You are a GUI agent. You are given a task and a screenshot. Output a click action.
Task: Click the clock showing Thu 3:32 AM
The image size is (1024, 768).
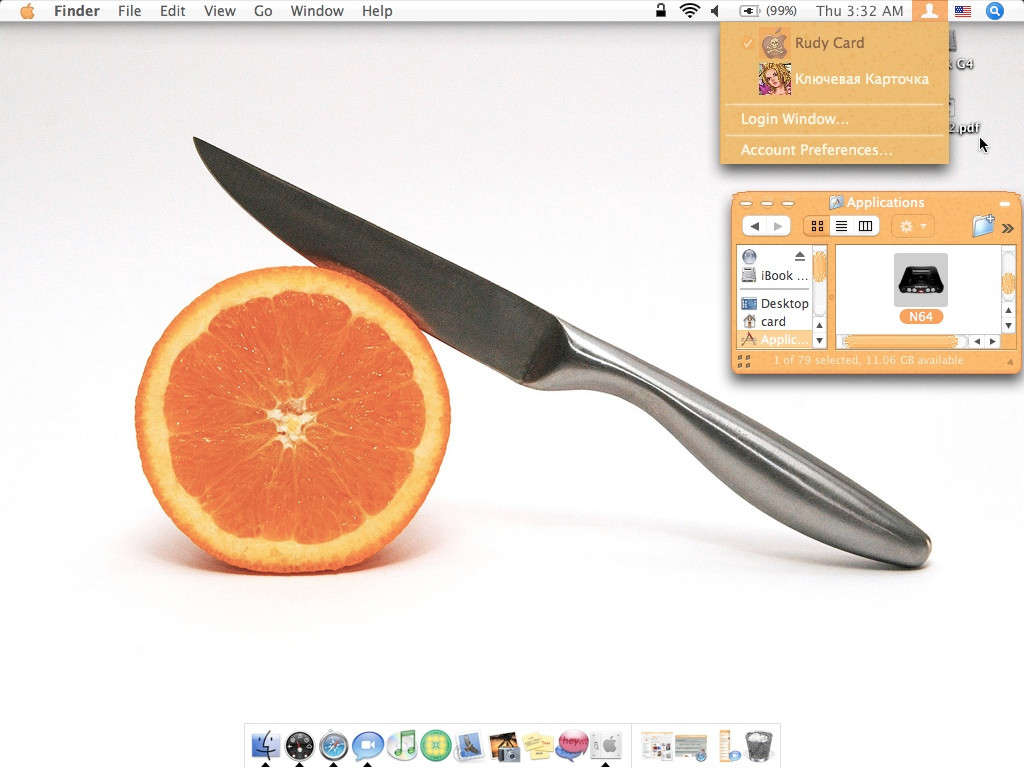859,10
